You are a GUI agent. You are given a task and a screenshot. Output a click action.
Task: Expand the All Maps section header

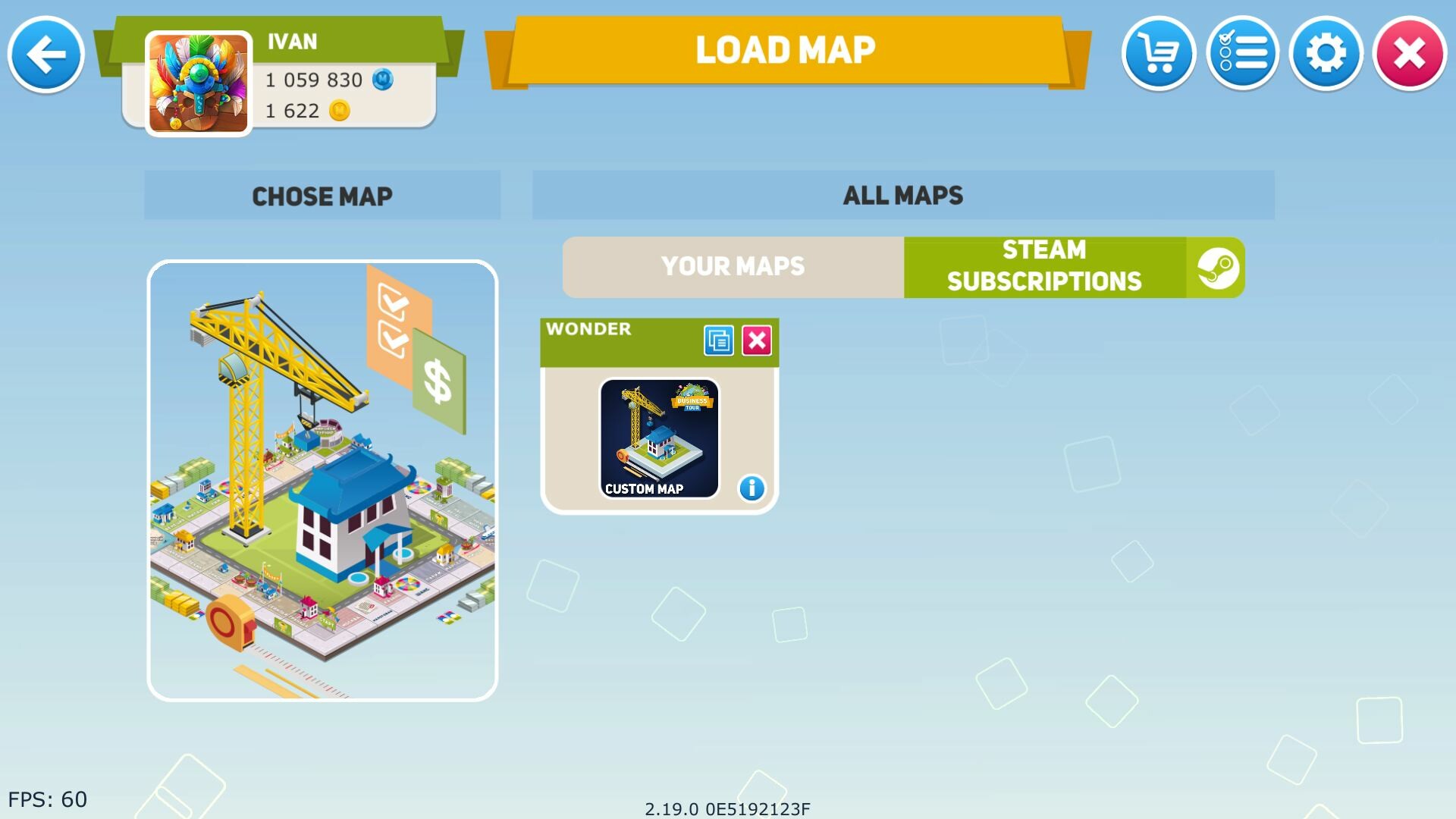click(x=904, y=195)
